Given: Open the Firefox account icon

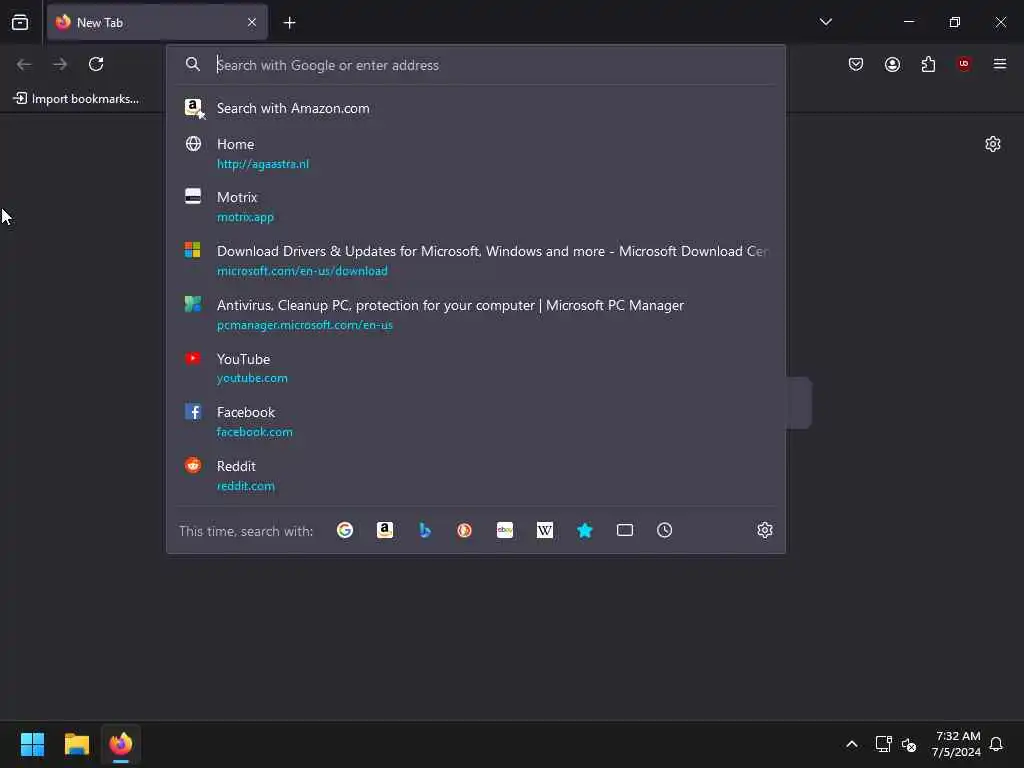Looking at the screenshot, I should click(x=892, y=64).
